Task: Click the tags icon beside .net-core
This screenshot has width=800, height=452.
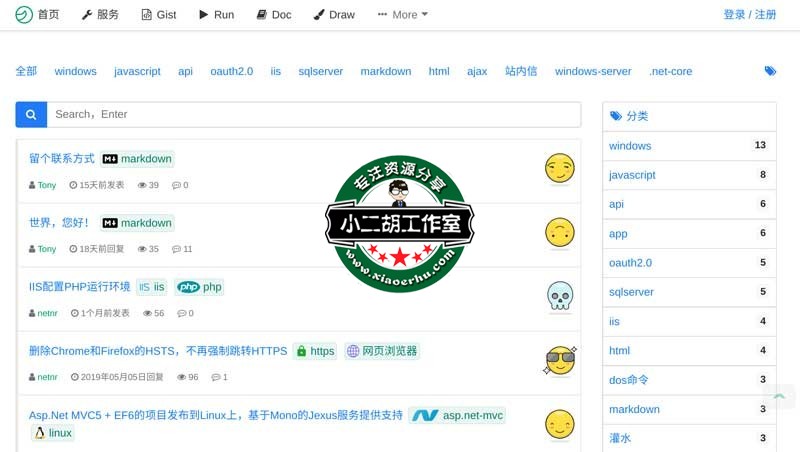Action: 770,71
